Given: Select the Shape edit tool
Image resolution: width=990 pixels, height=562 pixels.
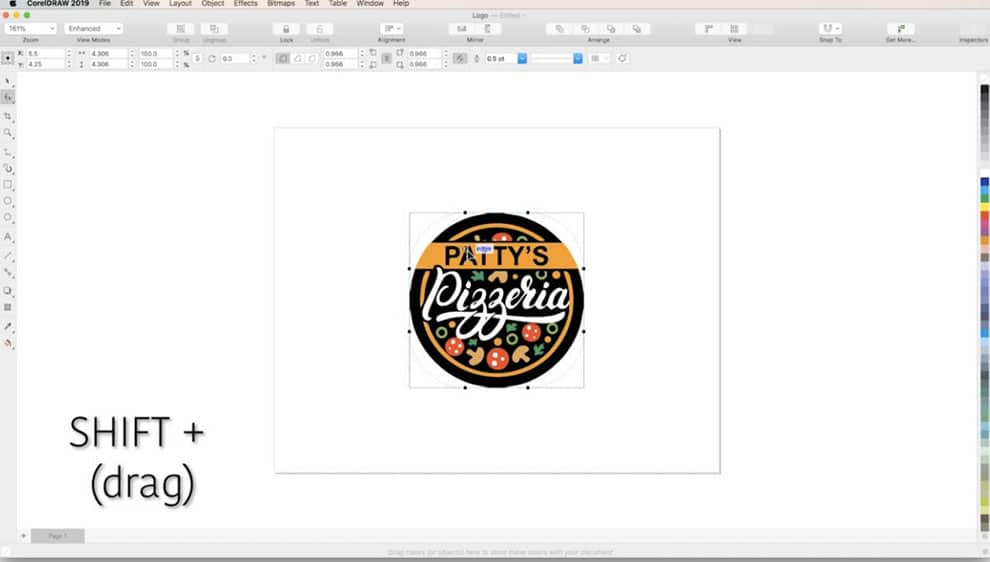Looking at the screenshot, I should point(8,97).
